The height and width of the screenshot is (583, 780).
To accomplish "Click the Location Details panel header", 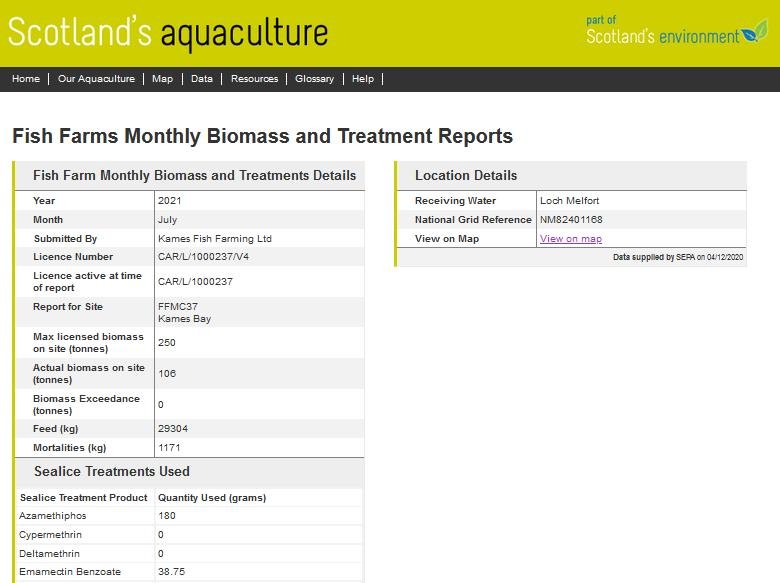I will point(466,175).
